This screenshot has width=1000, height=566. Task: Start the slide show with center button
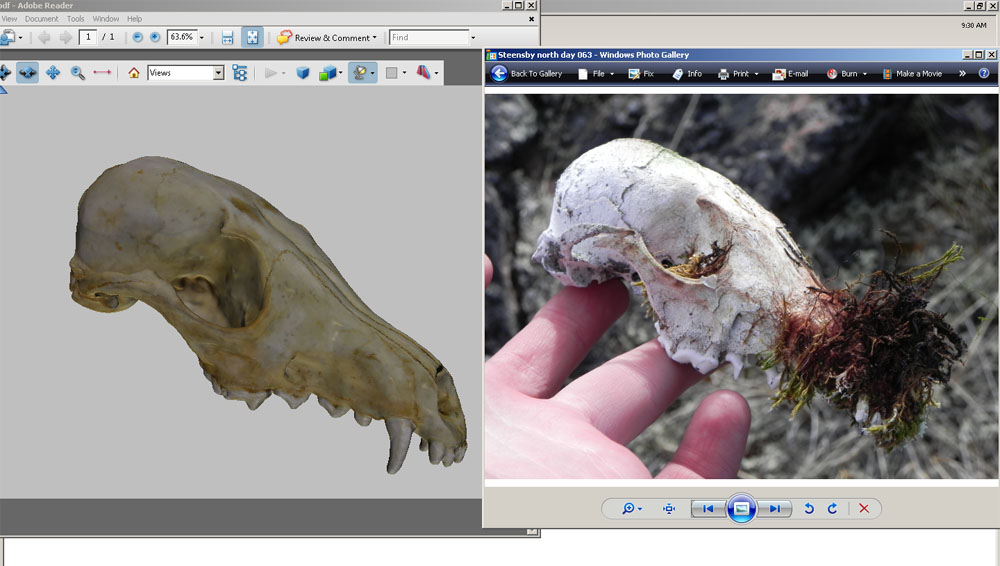[x=741, y=509]
